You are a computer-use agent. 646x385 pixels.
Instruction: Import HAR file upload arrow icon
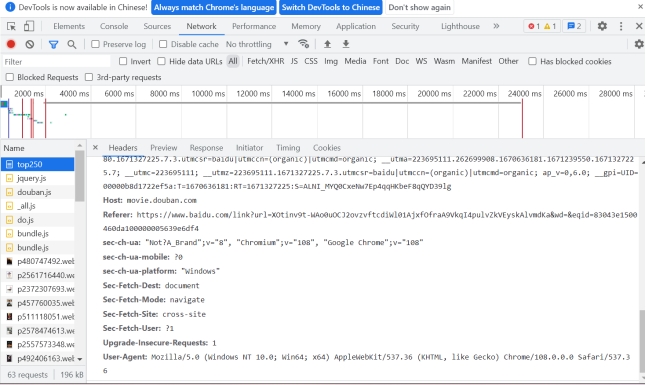(x=327, y=44)
